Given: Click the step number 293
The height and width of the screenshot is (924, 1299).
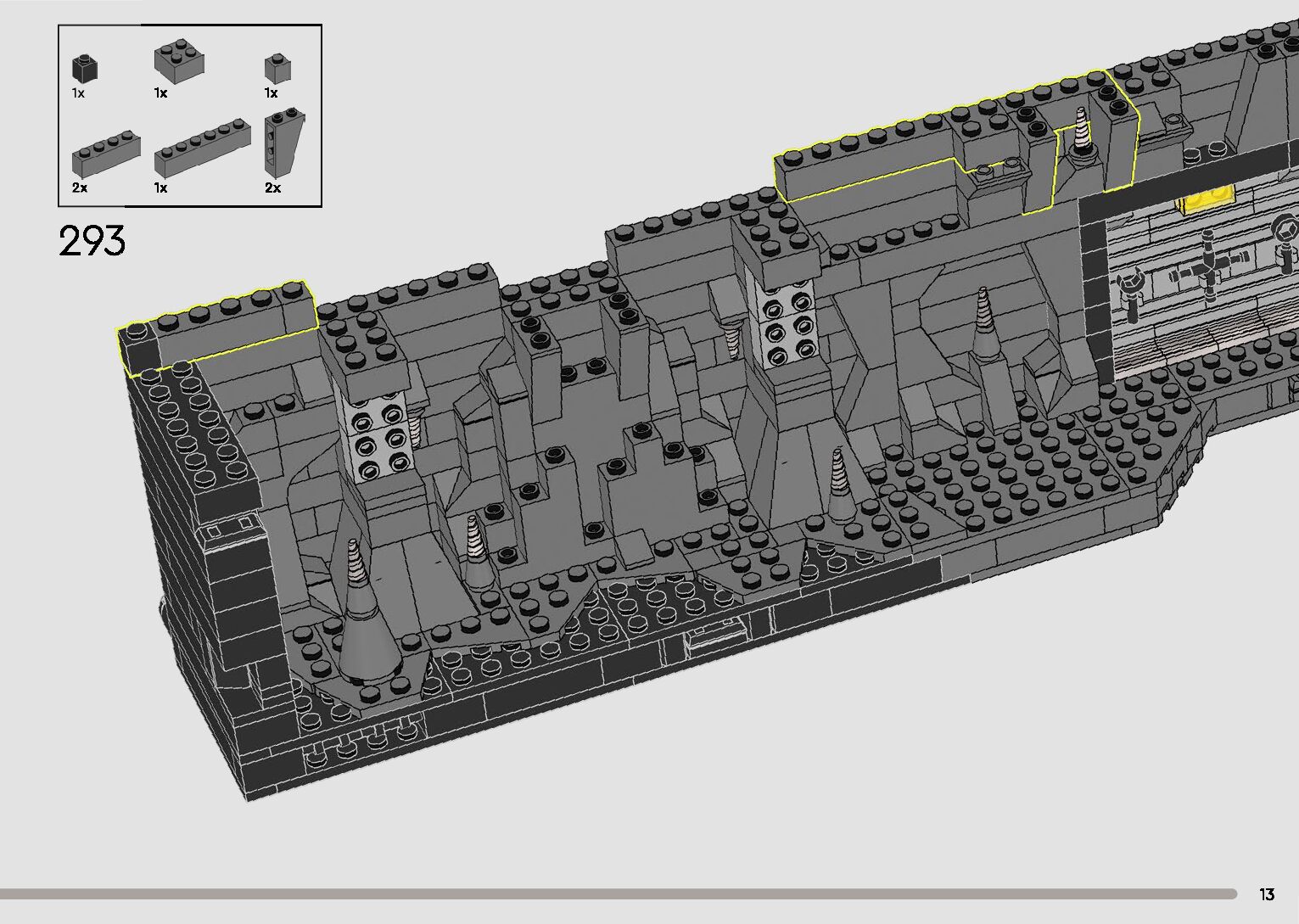Looking at the screenshot, I should (92, 242).
